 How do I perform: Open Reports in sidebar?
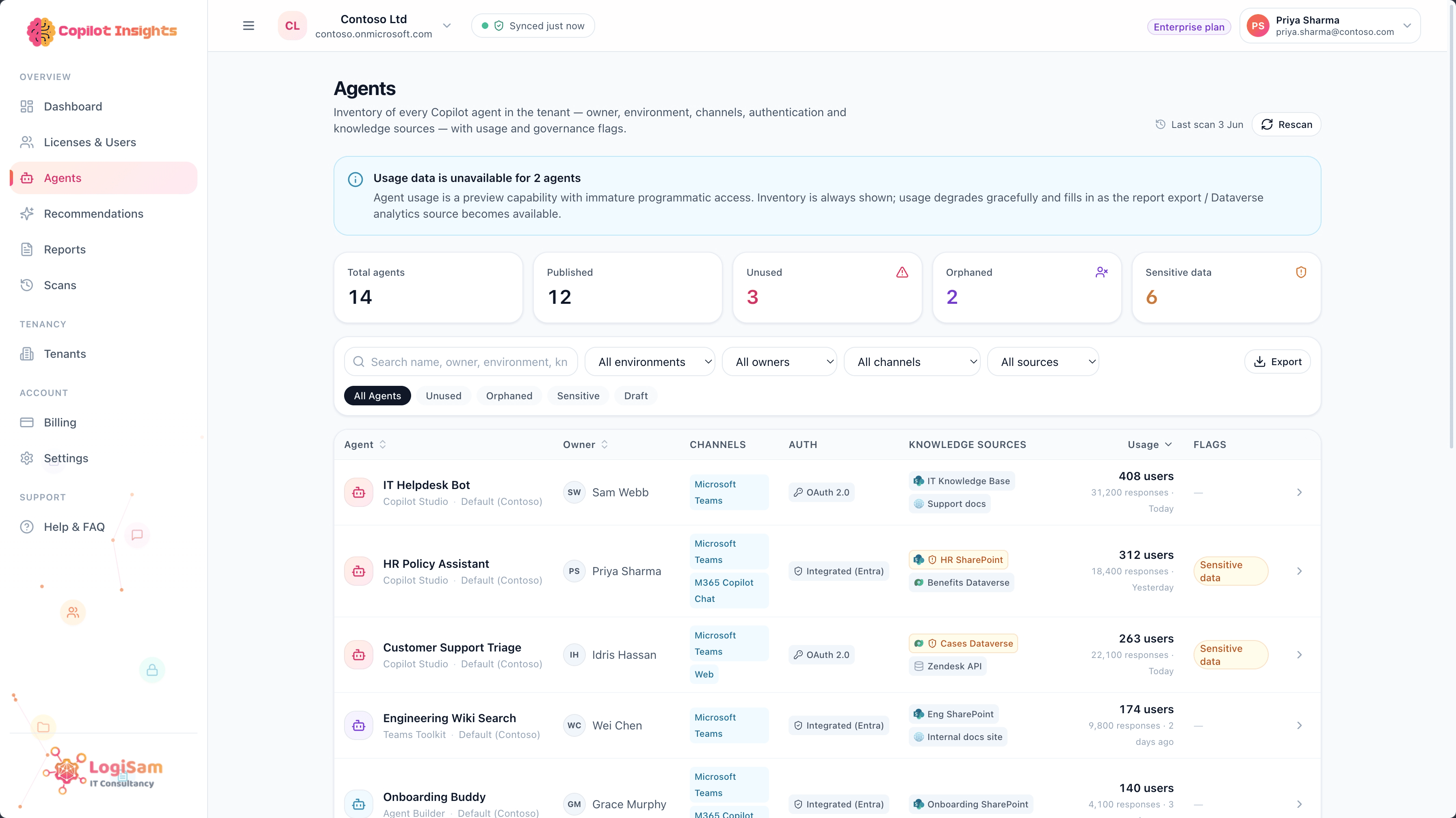pos(104,249)
